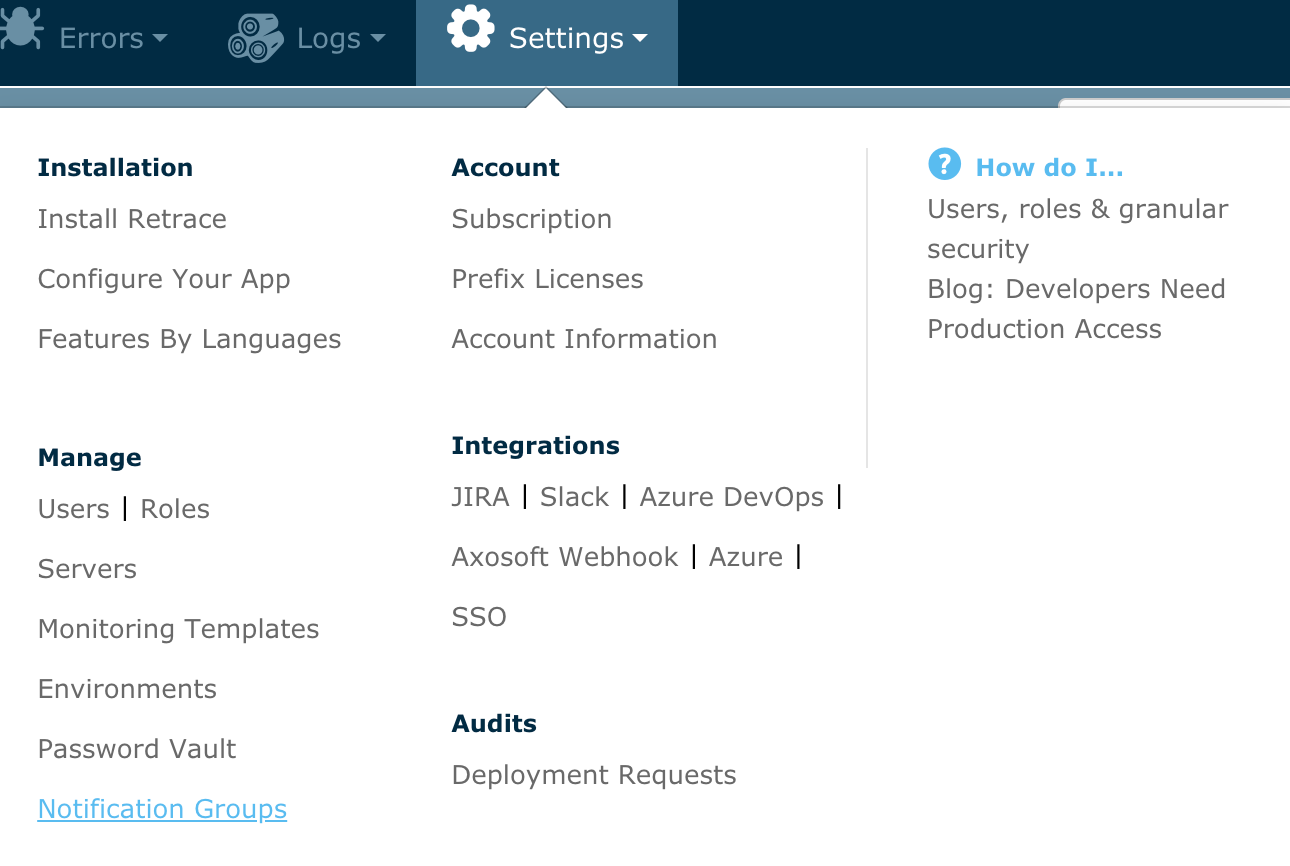Click the Audits section heading
The image size is (1290, 866).
[494, 723]
